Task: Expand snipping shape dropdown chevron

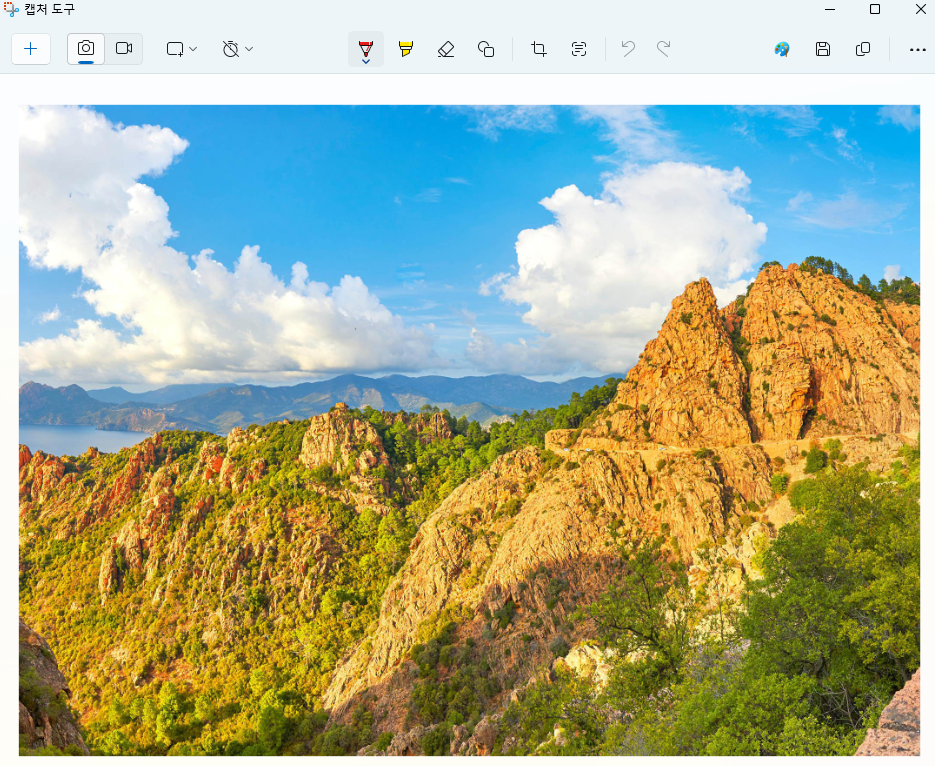Action: (193, 49)
